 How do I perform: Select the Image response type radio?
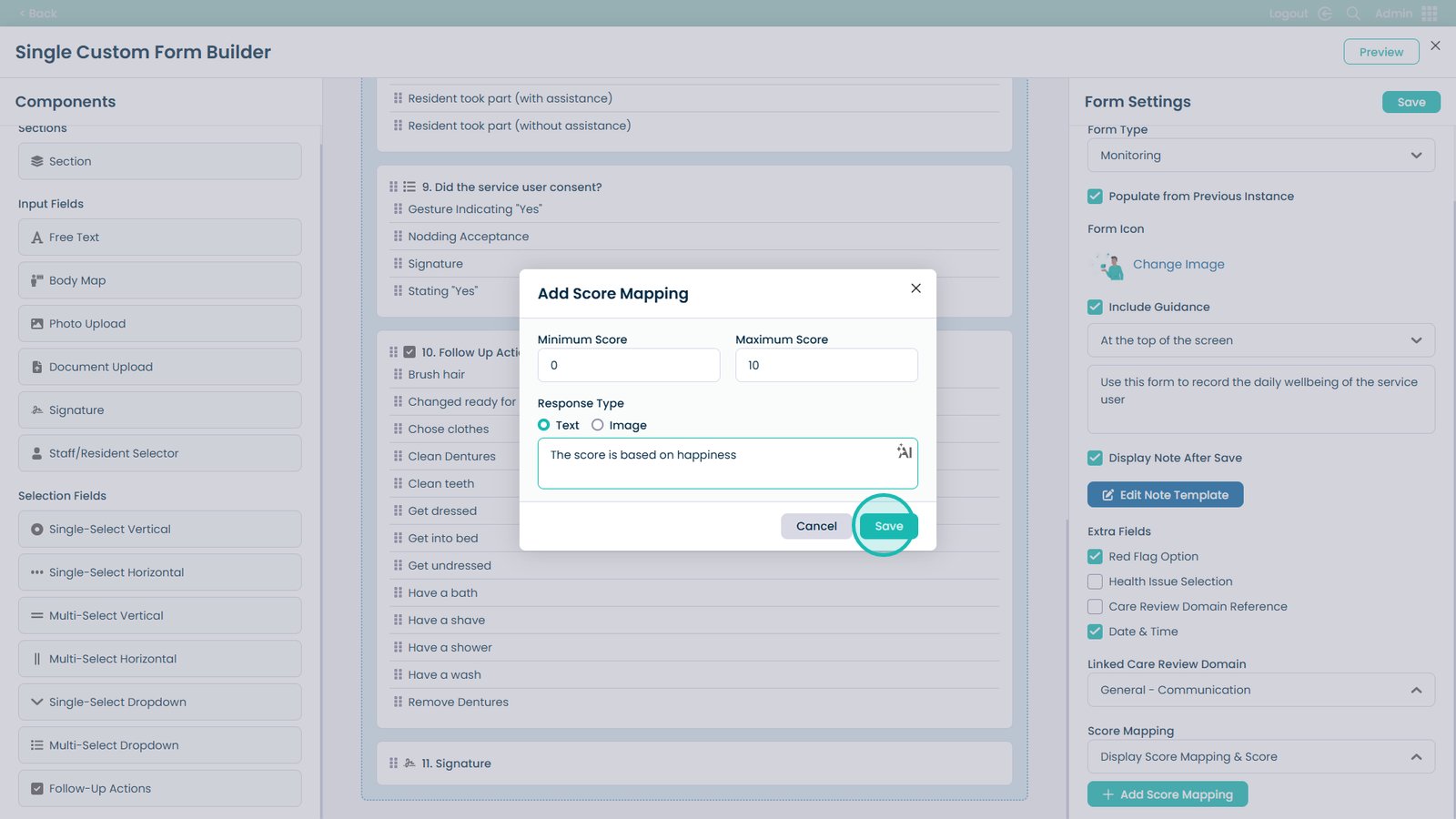point(598,425)
